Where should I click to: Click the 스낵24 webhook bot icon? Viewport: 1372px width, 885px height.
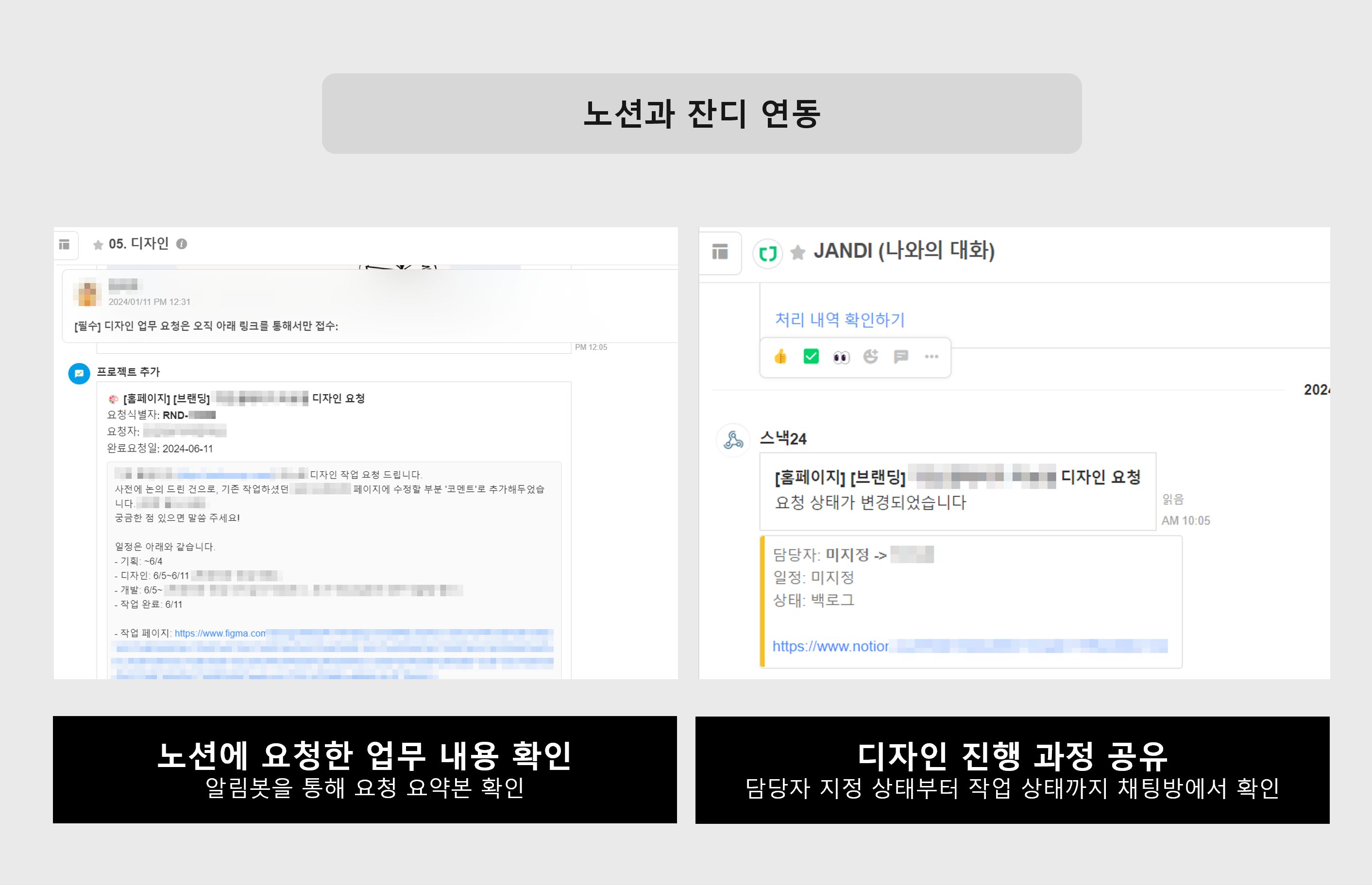[x=733, y=440]
